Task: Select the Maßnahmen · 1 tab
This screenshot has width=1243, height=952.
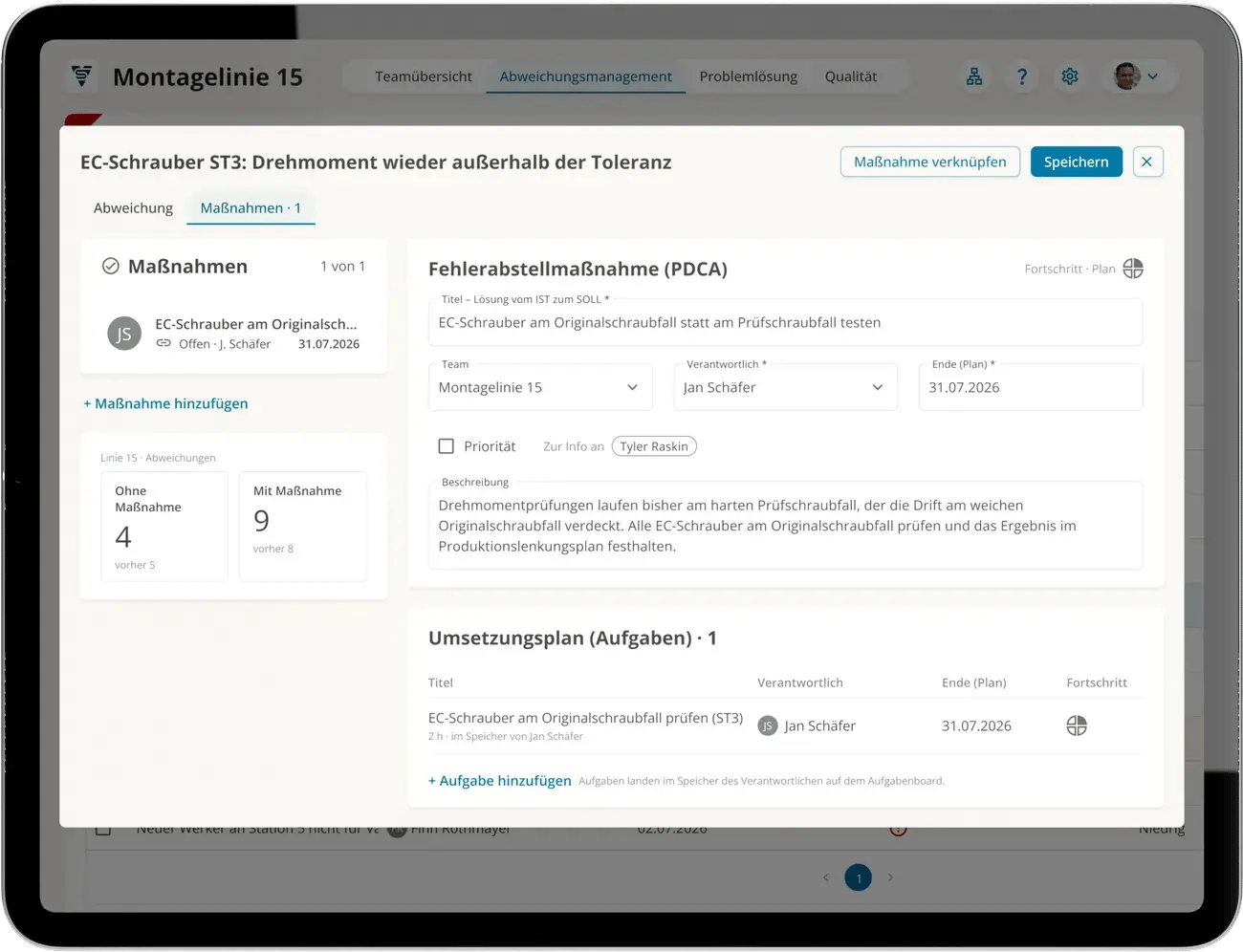Action: pyautogui.click(x=251, y=207)
